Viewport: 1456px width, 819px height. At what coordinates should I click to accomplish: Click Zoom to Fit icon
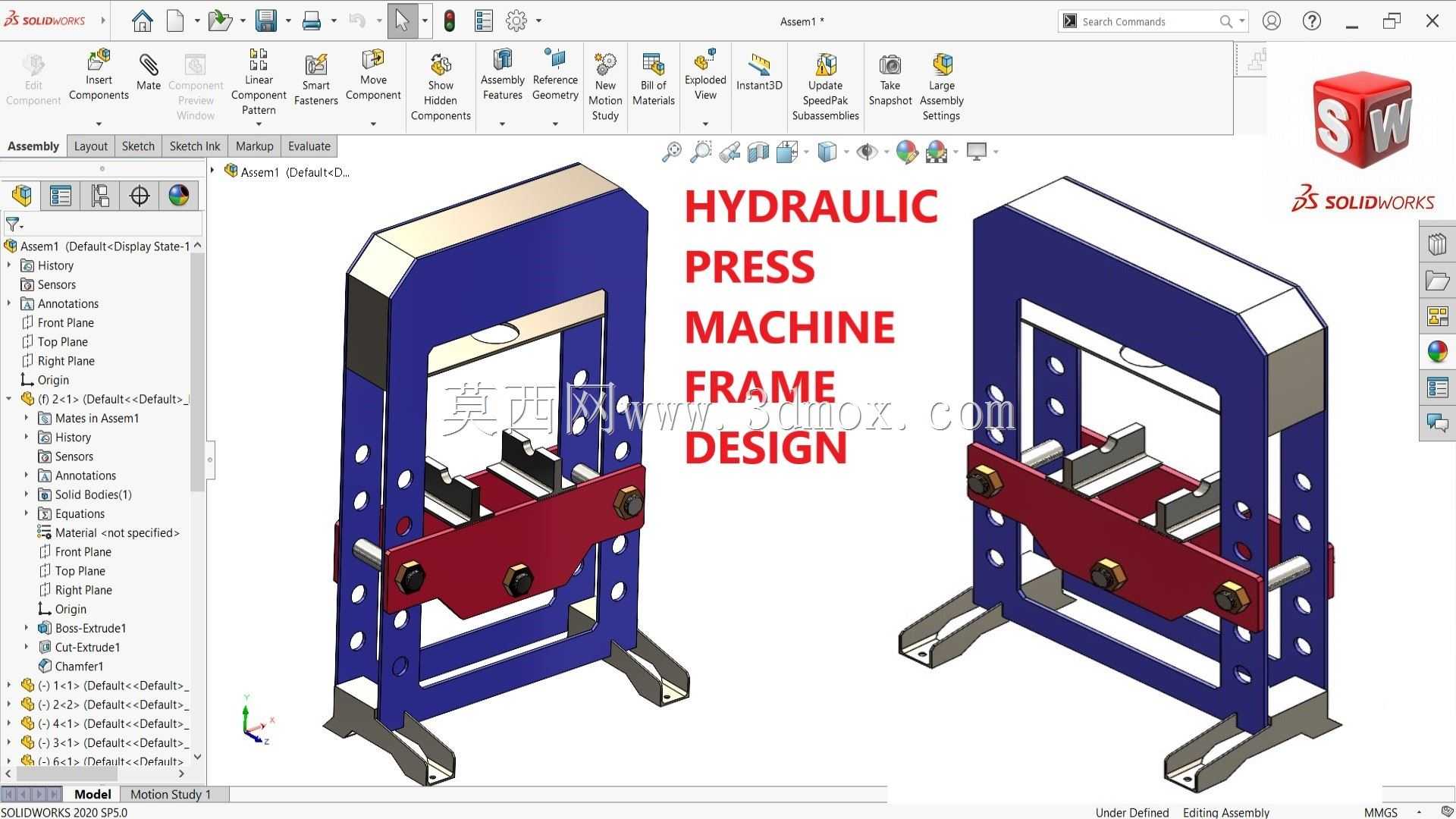672,152
